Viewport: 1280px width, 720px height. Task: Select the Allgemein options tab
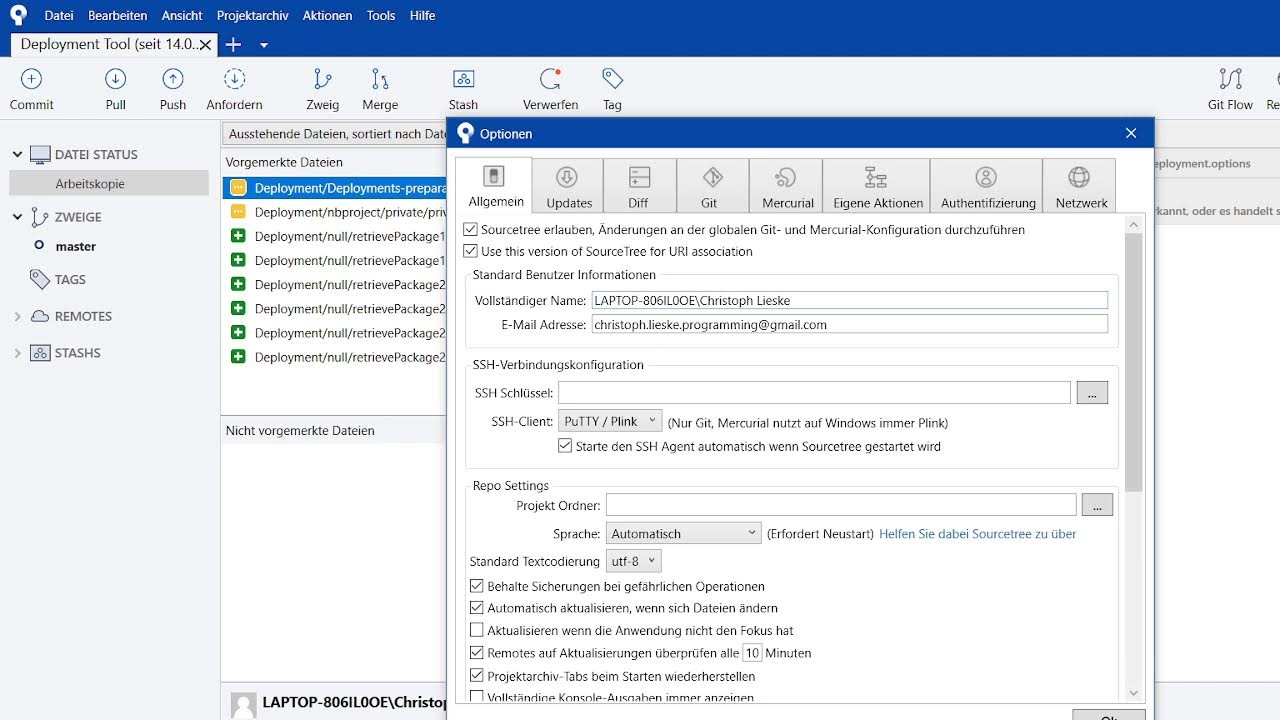click(494, 186)
